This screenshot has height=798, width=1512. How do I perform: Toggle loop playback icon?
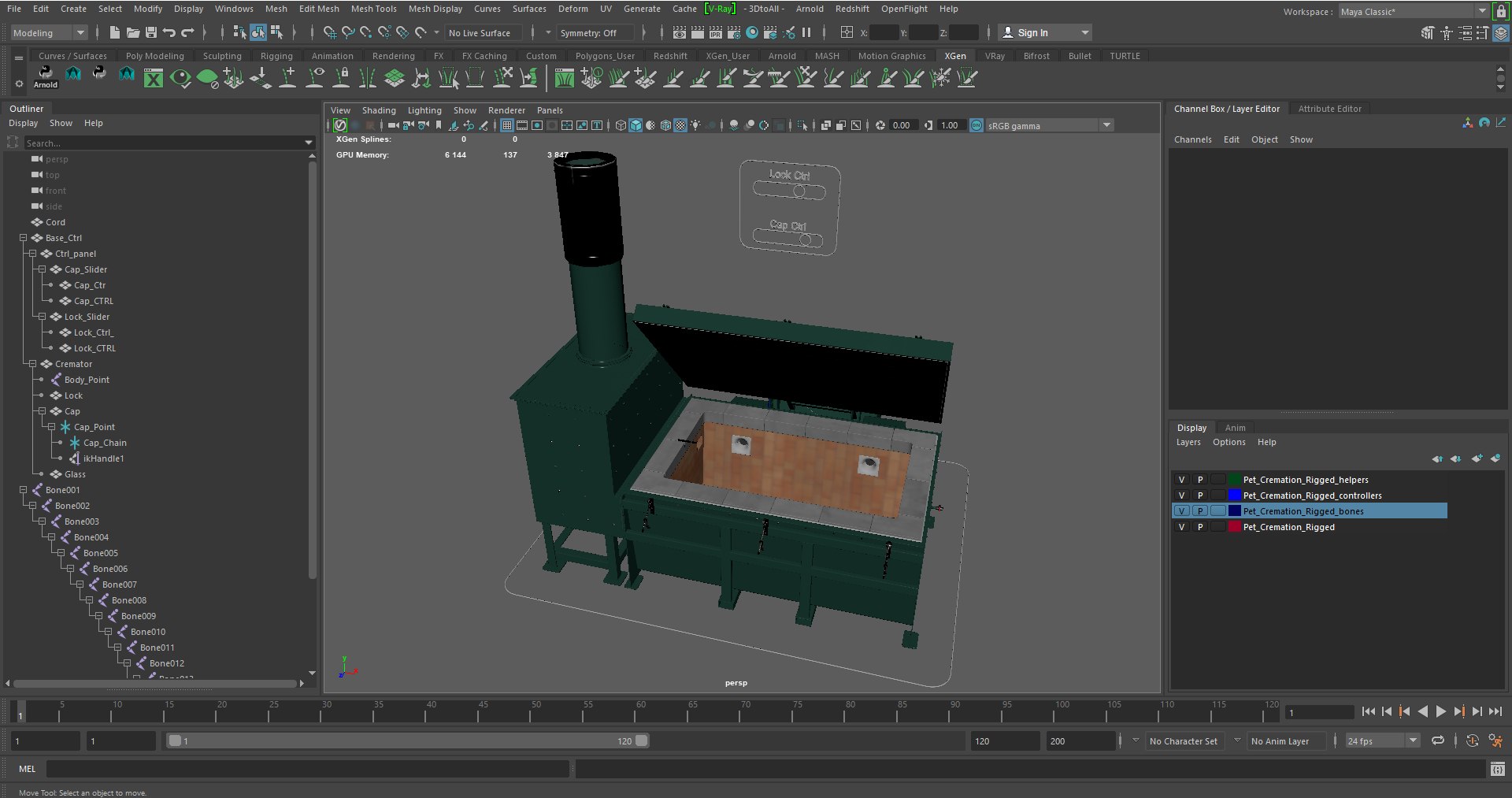coord(1438,740)
